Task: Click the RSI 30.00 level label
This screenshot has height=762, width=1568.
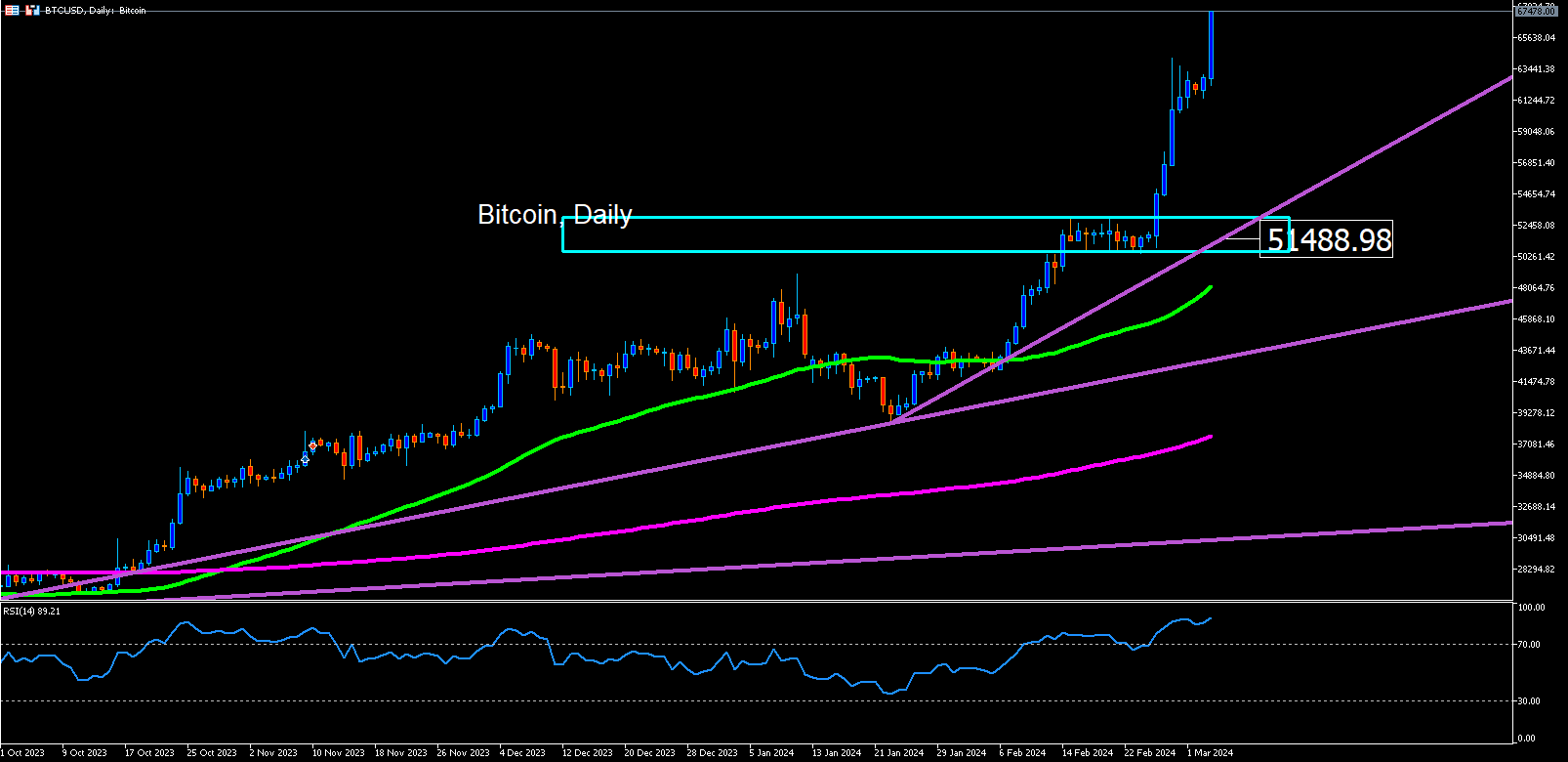Action: (1530, 701)
